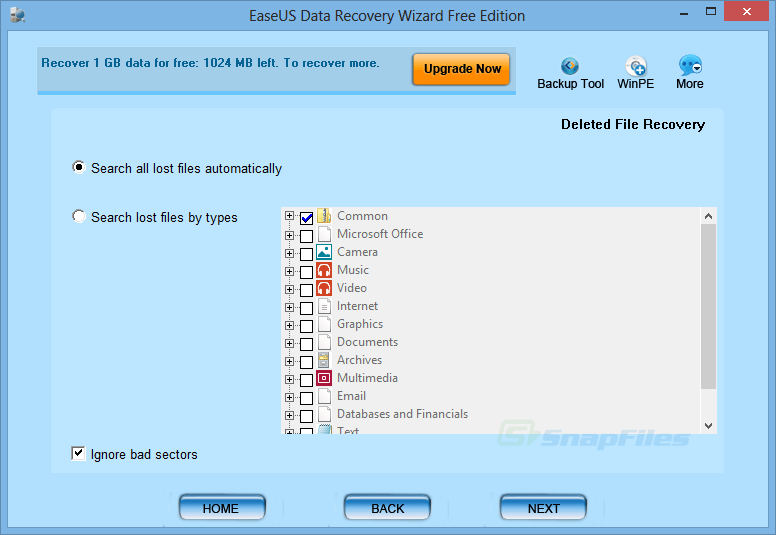Open the More chat bubble icon
776x535 pixels.
689,65
